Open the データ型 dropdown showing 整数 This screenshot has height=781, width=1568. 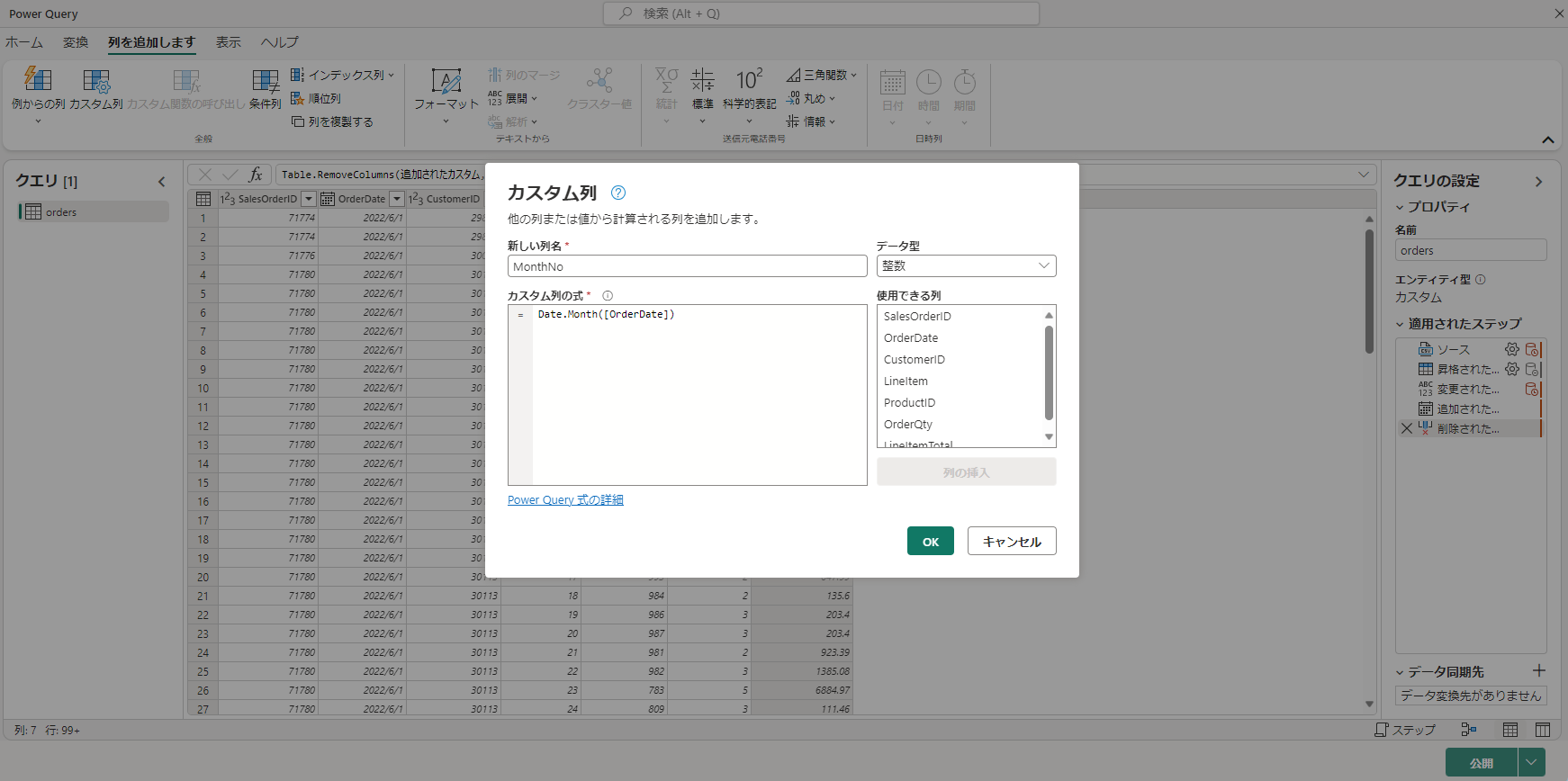966,266
